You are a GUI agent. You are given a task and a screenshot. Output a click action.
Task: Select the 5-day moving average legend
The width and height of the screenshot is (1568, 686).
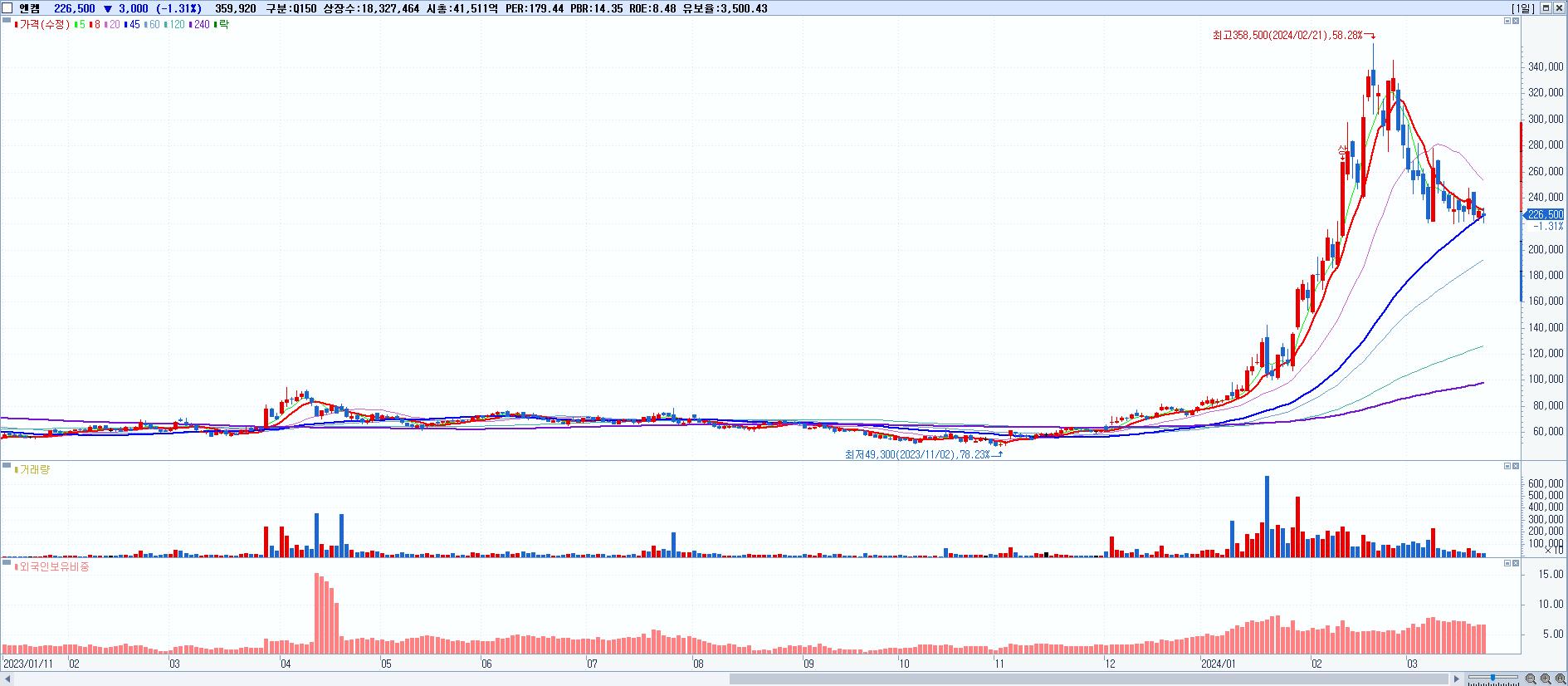click(x=80, y=25)
